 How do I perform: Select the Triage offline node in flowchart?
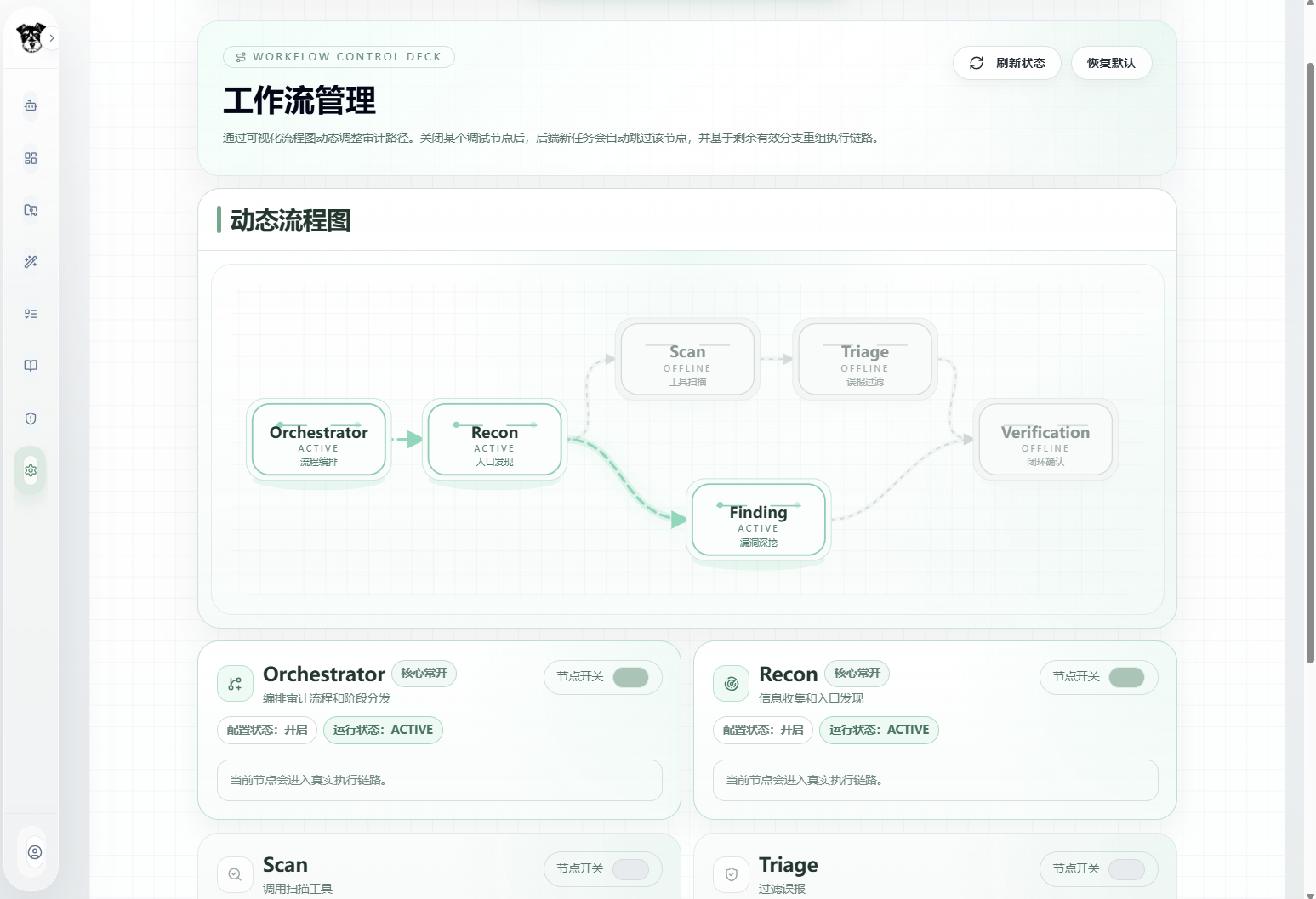pos(865,359)
